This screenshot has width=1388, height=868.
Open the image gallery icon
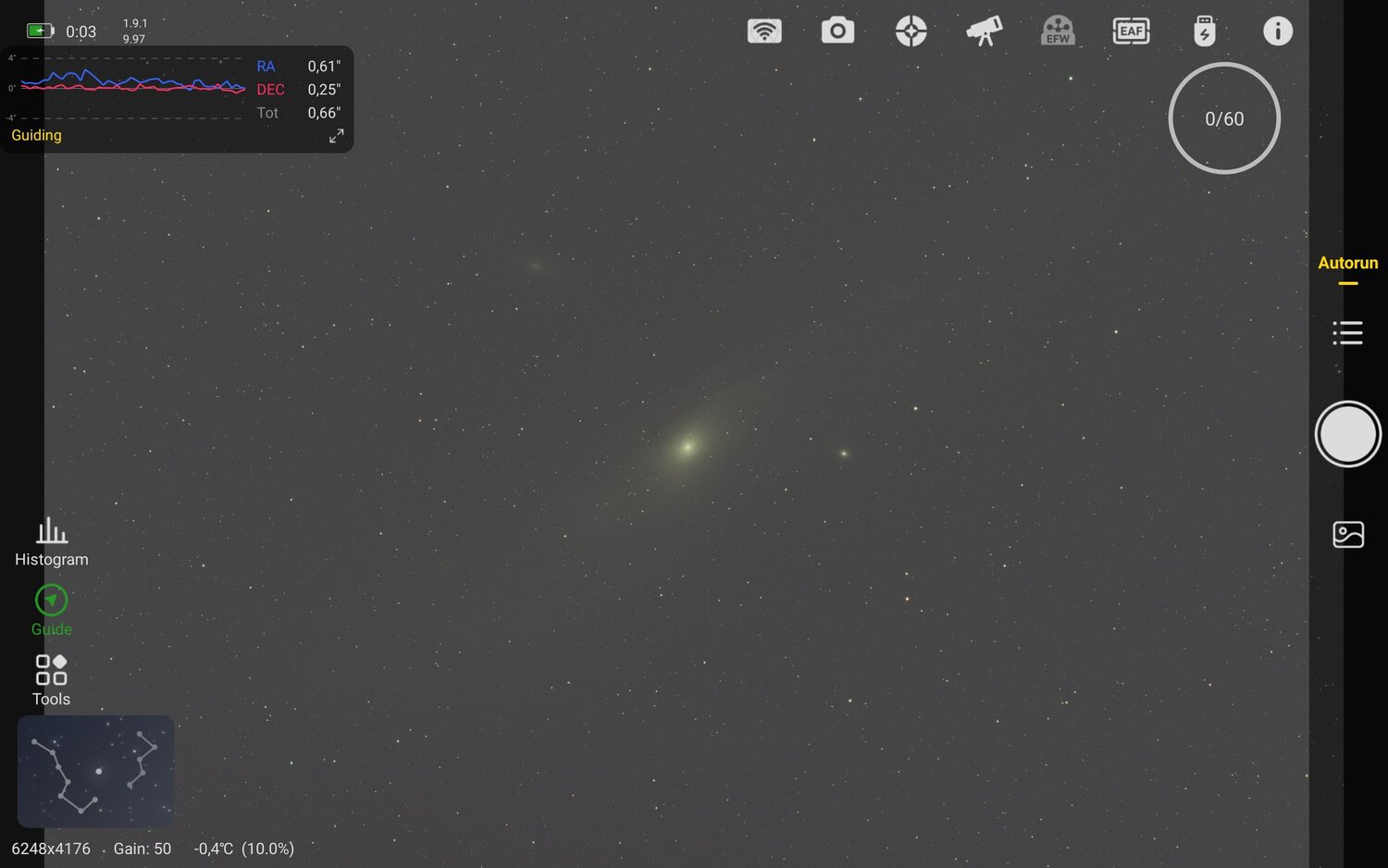point(1348,535)
